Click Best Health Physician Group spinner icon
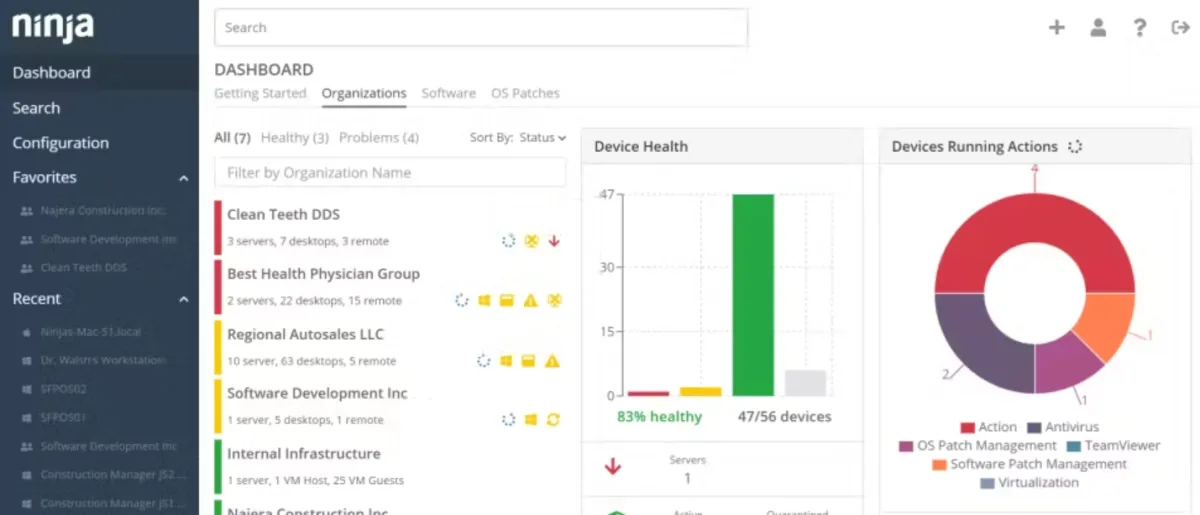The width and height of the screenshot is (1200, 515). coord(462,300)
